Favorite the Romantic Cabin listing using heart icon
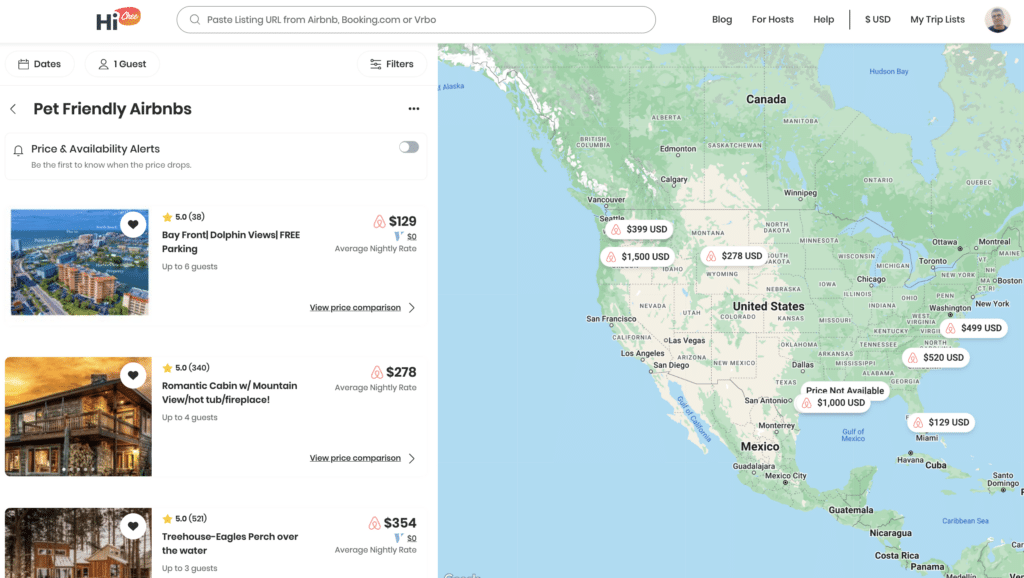The height and width of the screenshot is (578, 1024). pos(133,375)
